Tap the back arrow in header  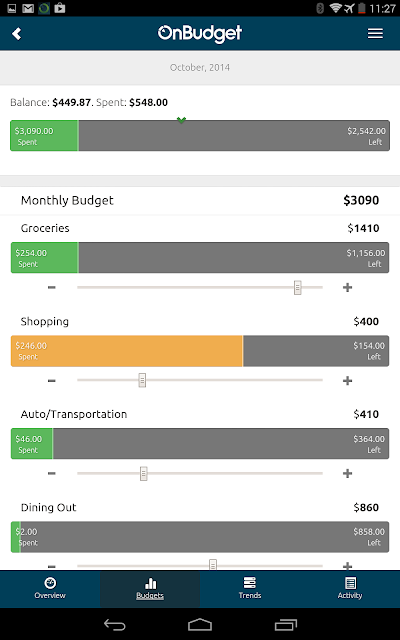tap(17, 33)
